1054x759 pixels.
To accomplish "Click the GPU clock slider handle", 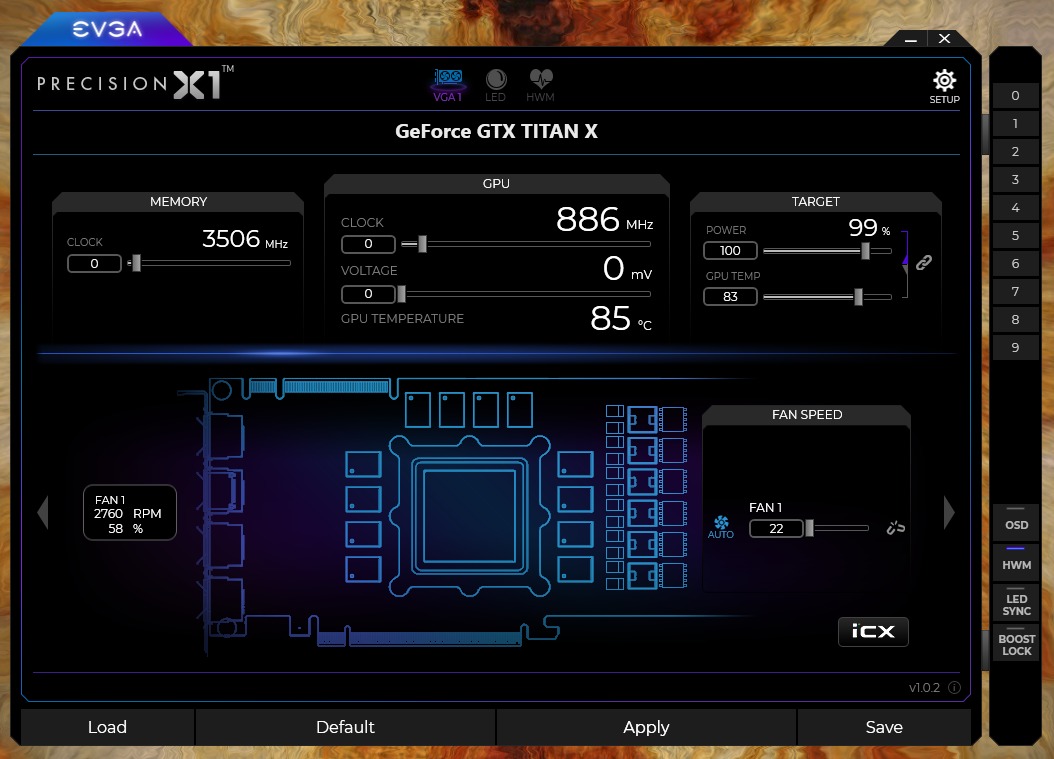I will [422, 243].
